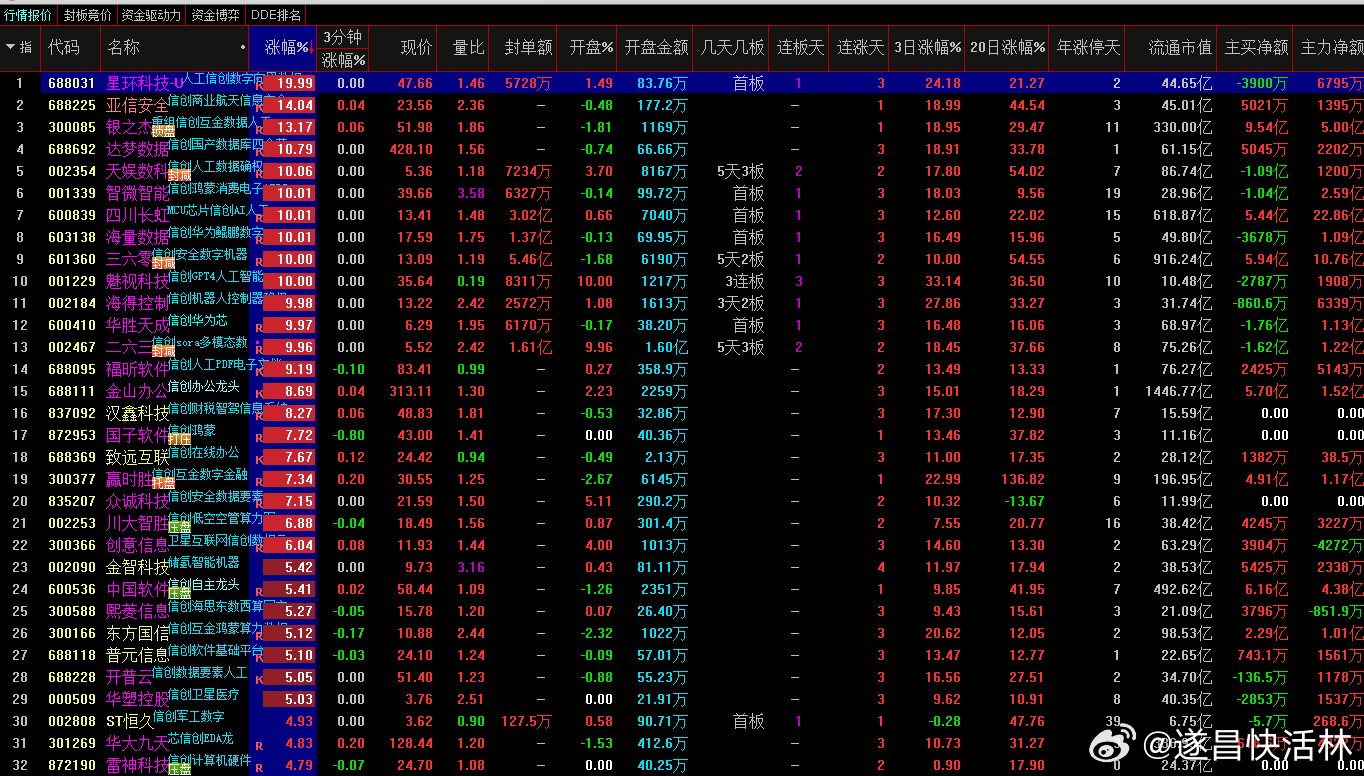
Task: Sort by the 20日涨幅% column header
Action: [x=1008, y=47]
